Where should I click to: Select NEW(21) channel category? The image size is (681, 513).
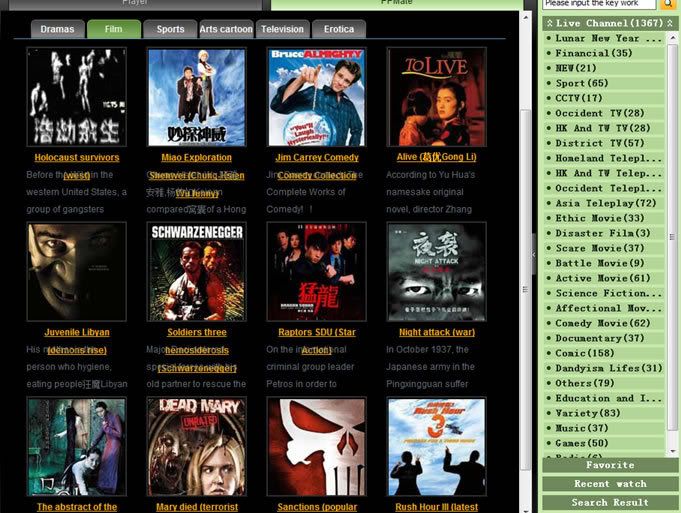(x=604, y=68)
